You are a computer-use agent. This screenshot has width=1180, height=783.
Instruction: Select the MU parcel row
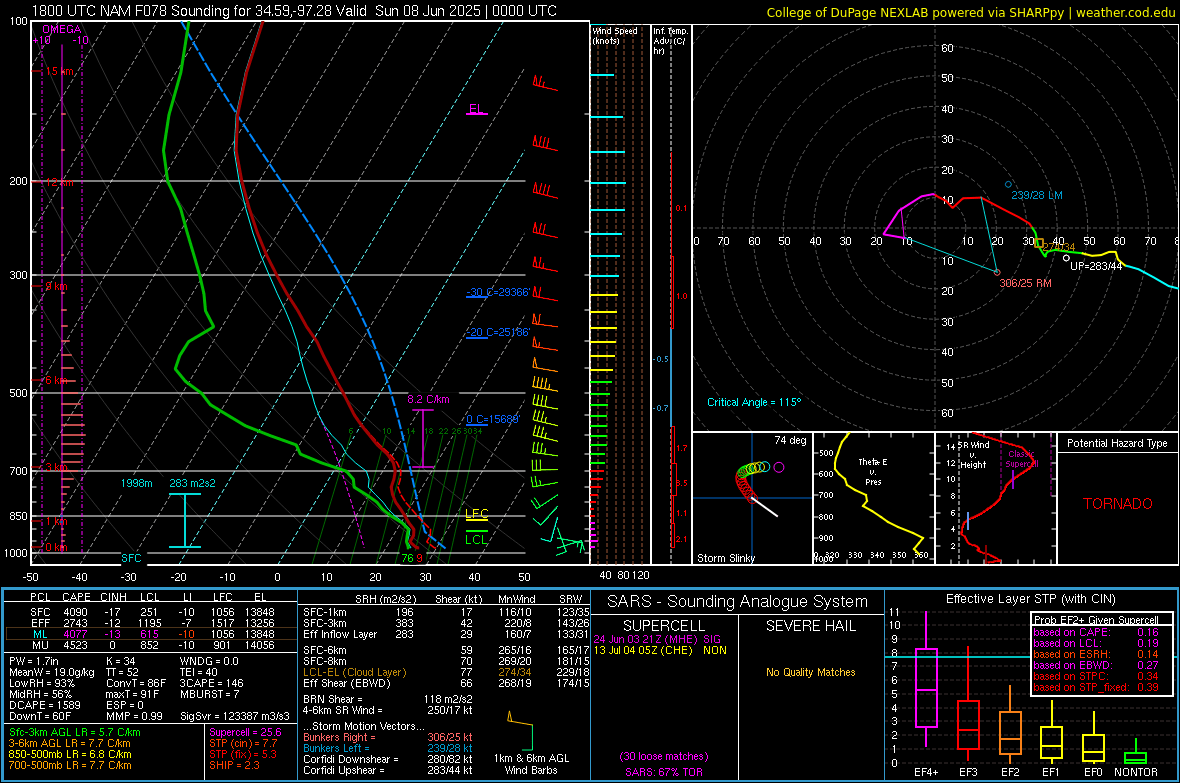pos(151,644)
